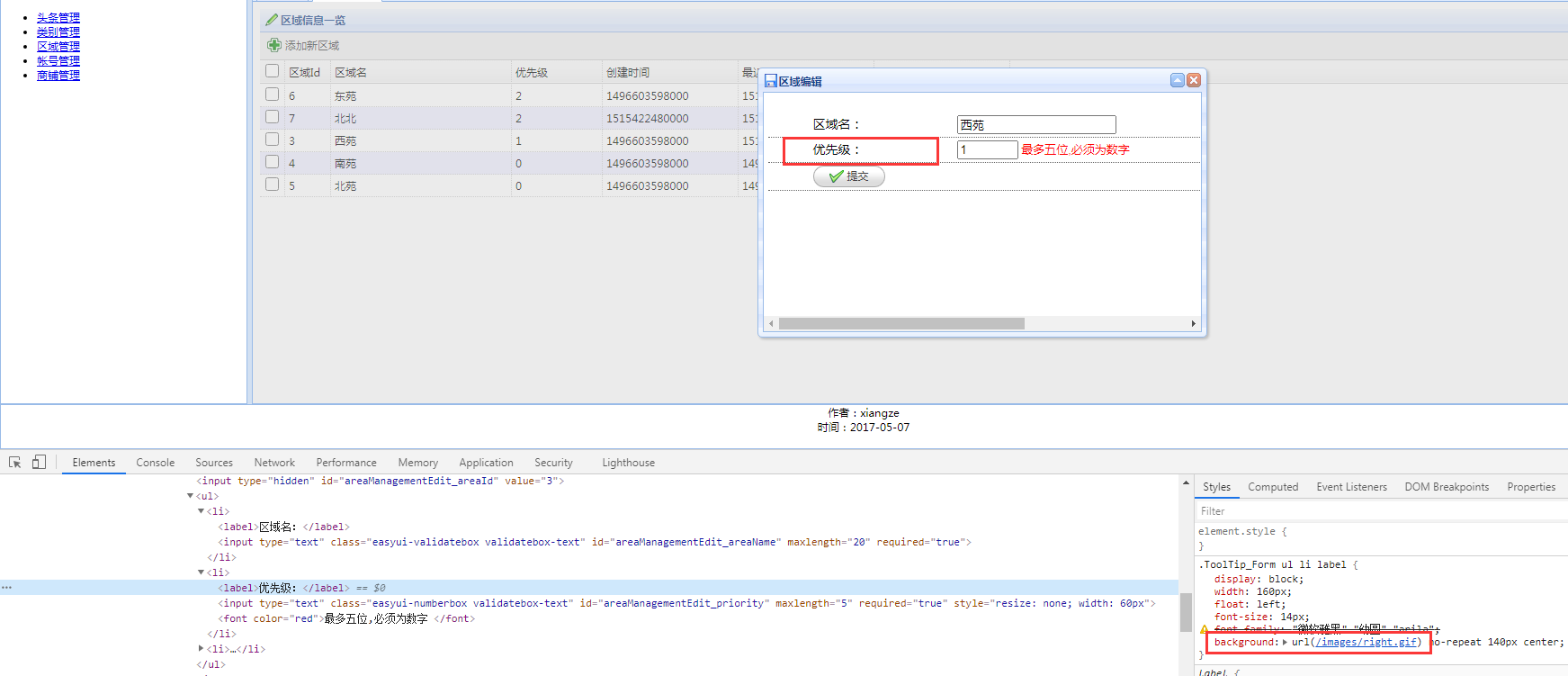Select the inspect element cursor icon
This screenshot has width=1568, height=676.
coord(15,462)
